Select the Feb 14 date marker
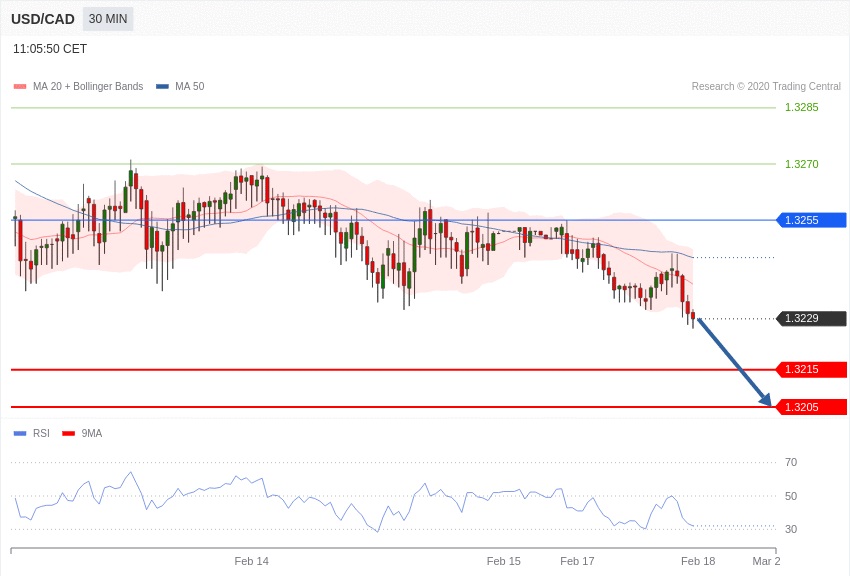The height and width of the screenshot is (576, 850). tap(251, 561)
